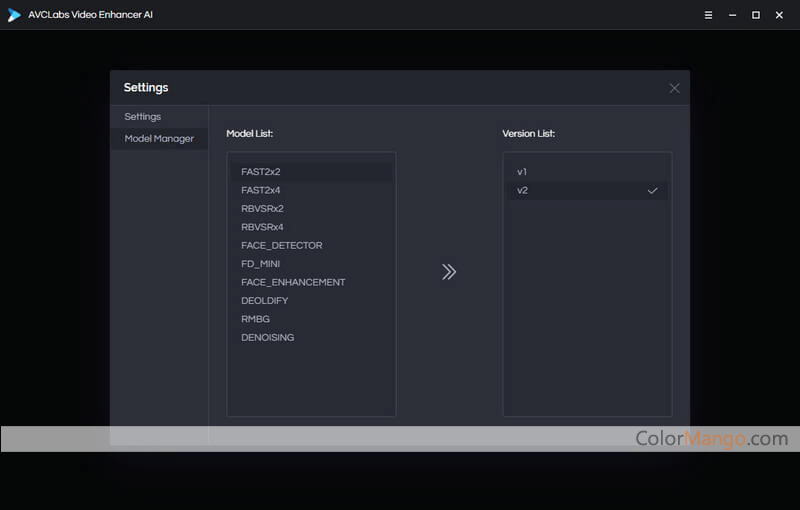Minimize the AVCLabs window
The width and height of the screenshot is (800, 510).
732,15
